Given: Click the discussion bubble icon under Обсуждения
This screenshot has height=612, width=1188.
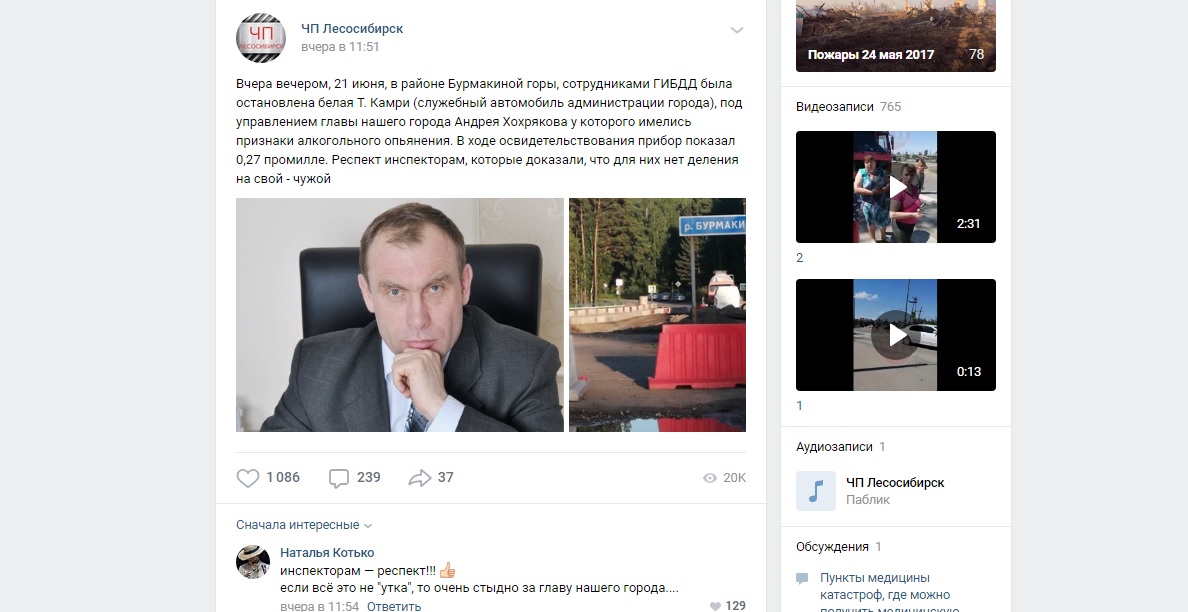Looking at the screenshot, I should [x=802, y=579].
